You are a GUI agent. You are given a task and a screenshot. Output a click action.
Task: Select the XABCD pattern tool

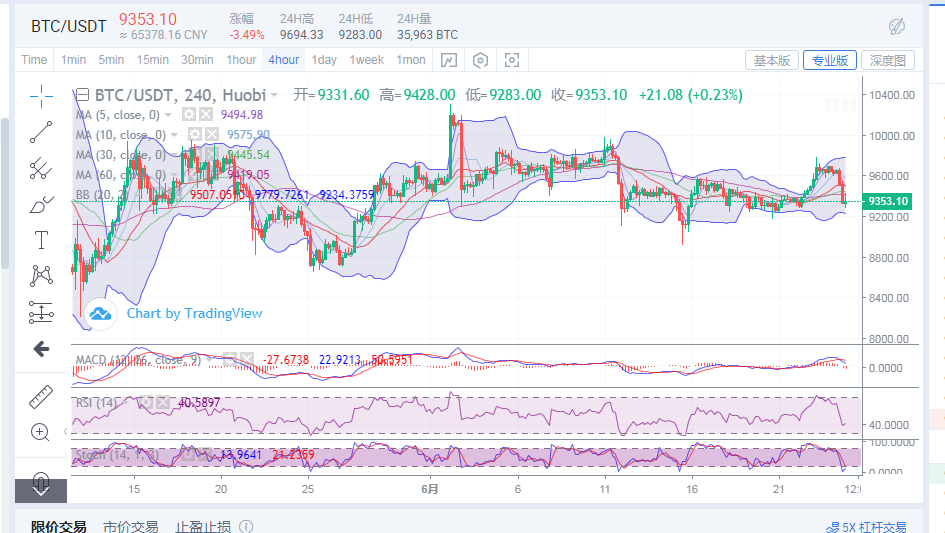pyautogui.click(x=41, y=276)
